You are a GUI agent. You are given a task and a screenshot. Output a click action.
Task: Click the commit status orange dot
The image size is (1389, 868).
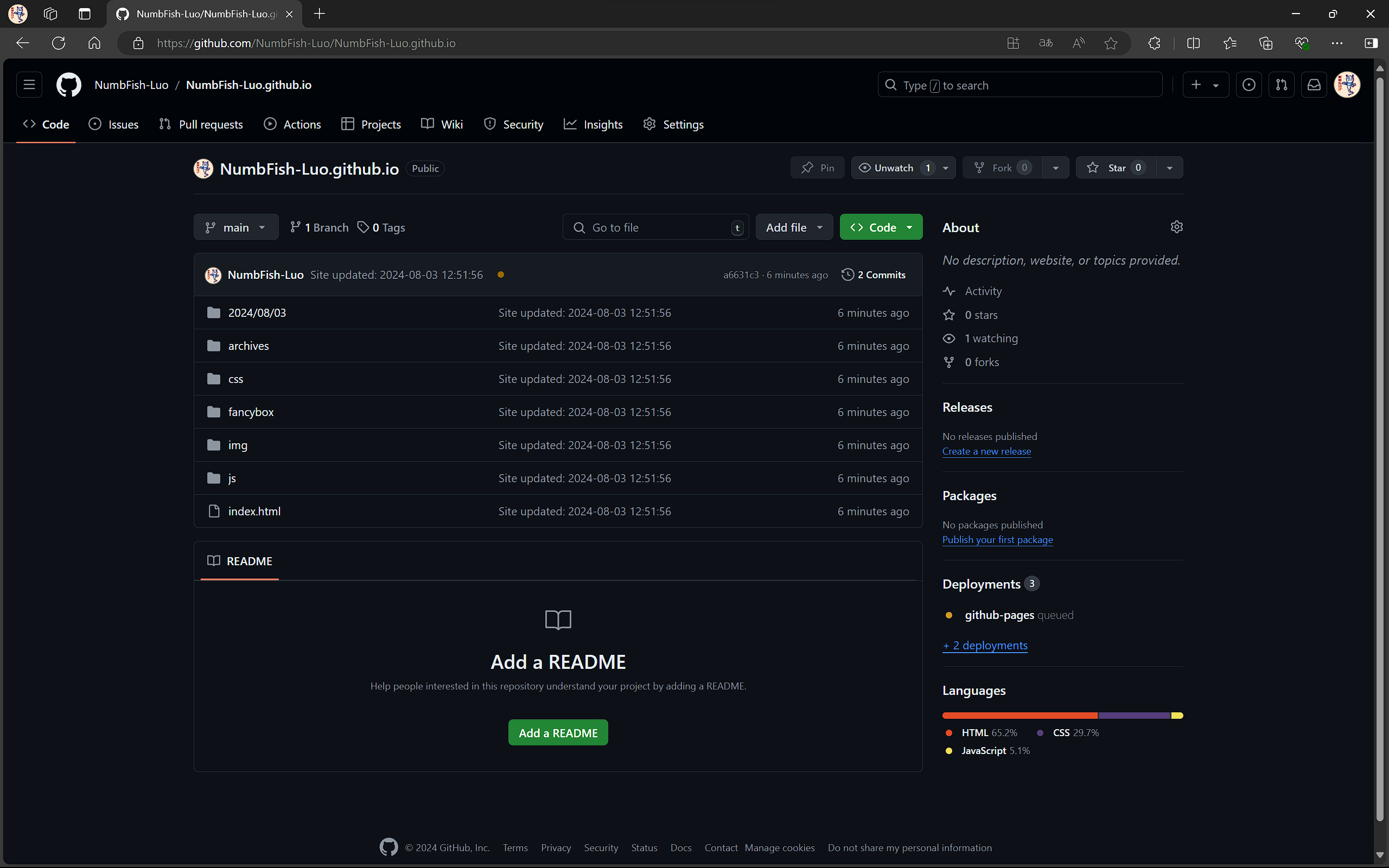tap(500, 275)
